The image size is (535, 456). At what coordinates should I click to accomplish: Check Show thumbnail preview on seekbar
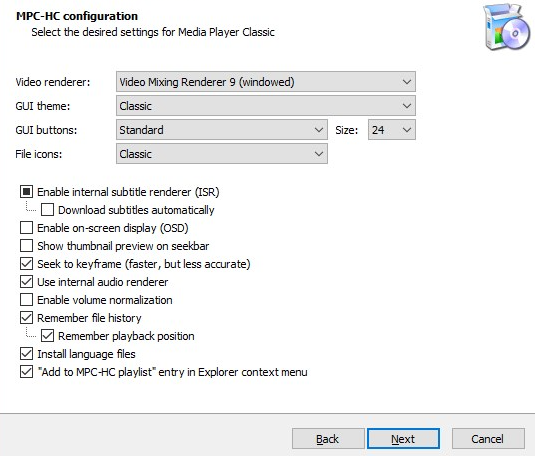tap(26, 246)
